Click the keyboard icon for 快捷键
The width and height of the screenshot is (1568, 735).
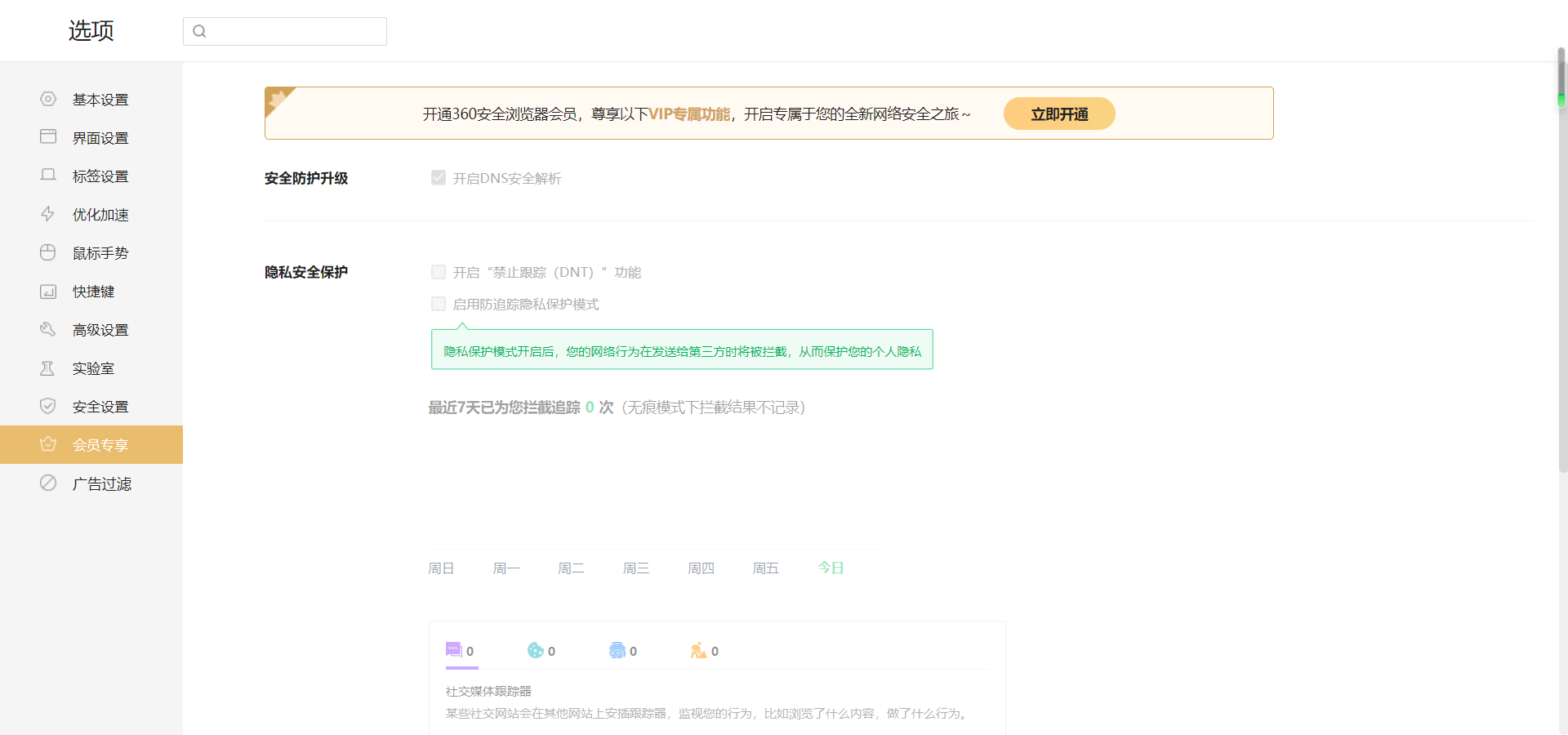[47, 291]
